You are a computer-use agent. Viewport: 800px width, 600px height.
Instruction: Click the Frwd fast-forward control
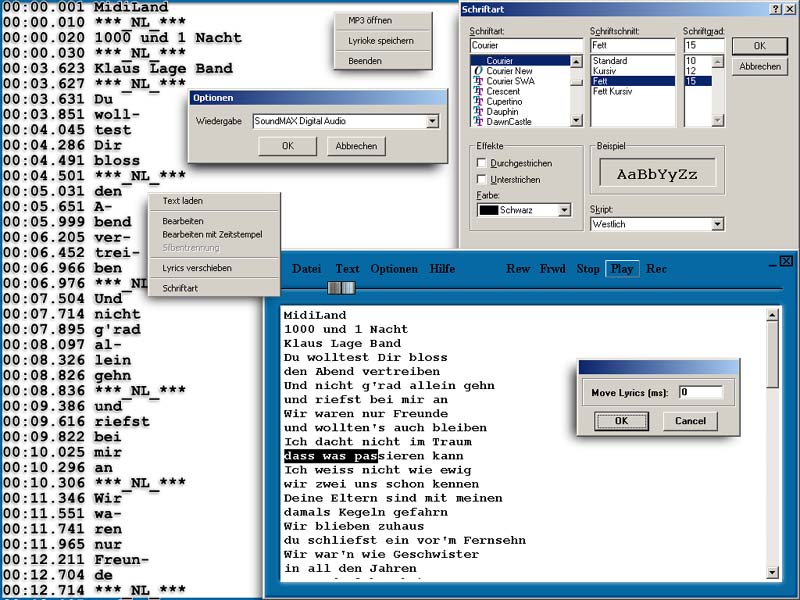[x=552, y=269]
